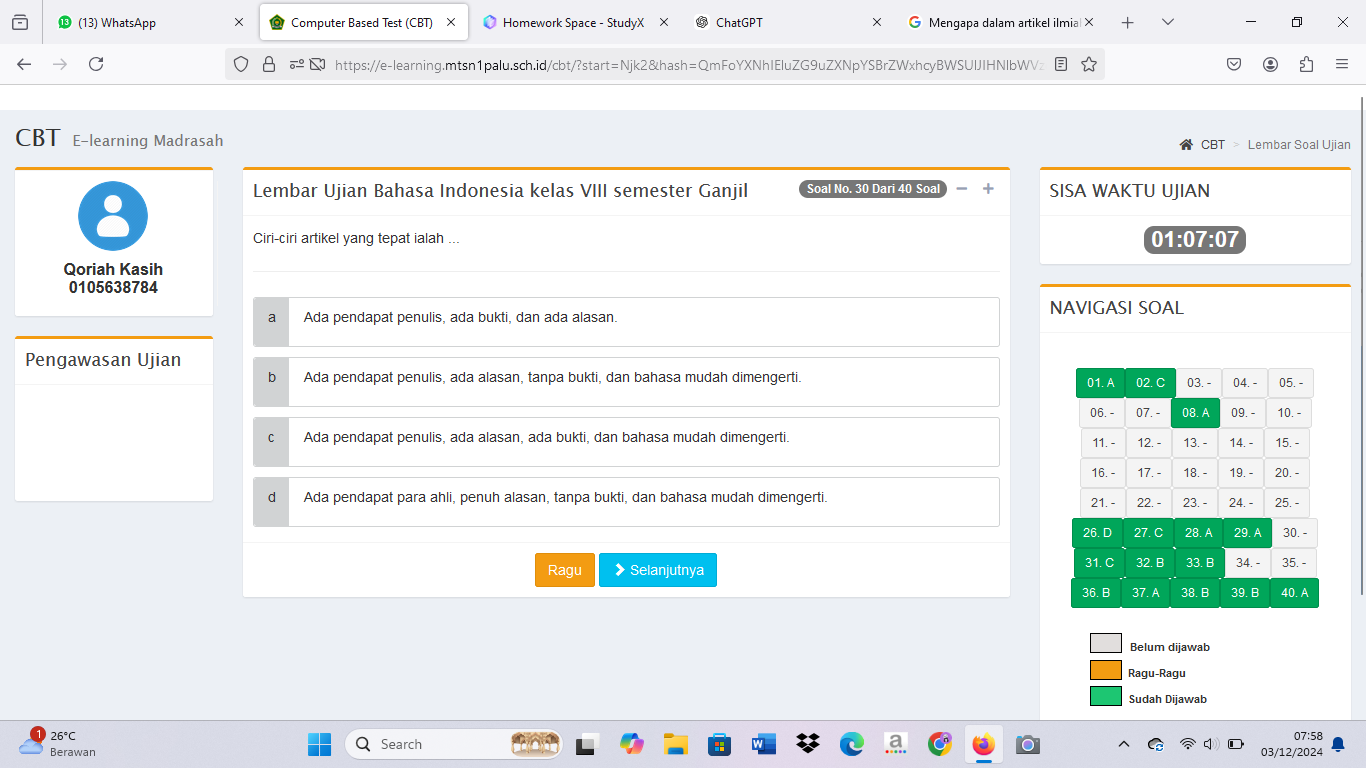Screen dimensions: 1366x768
Task: Jump to question 34 in navigation
Action: (1248, 563)
